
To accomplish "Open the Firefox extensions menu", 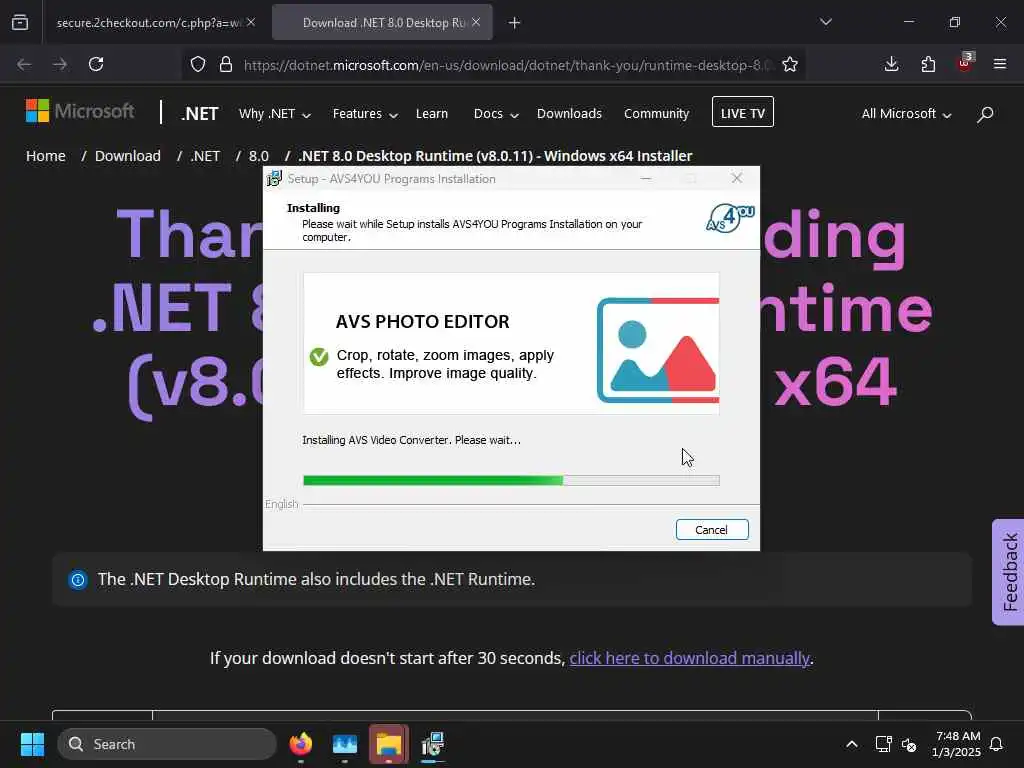I will coord(928,64).
